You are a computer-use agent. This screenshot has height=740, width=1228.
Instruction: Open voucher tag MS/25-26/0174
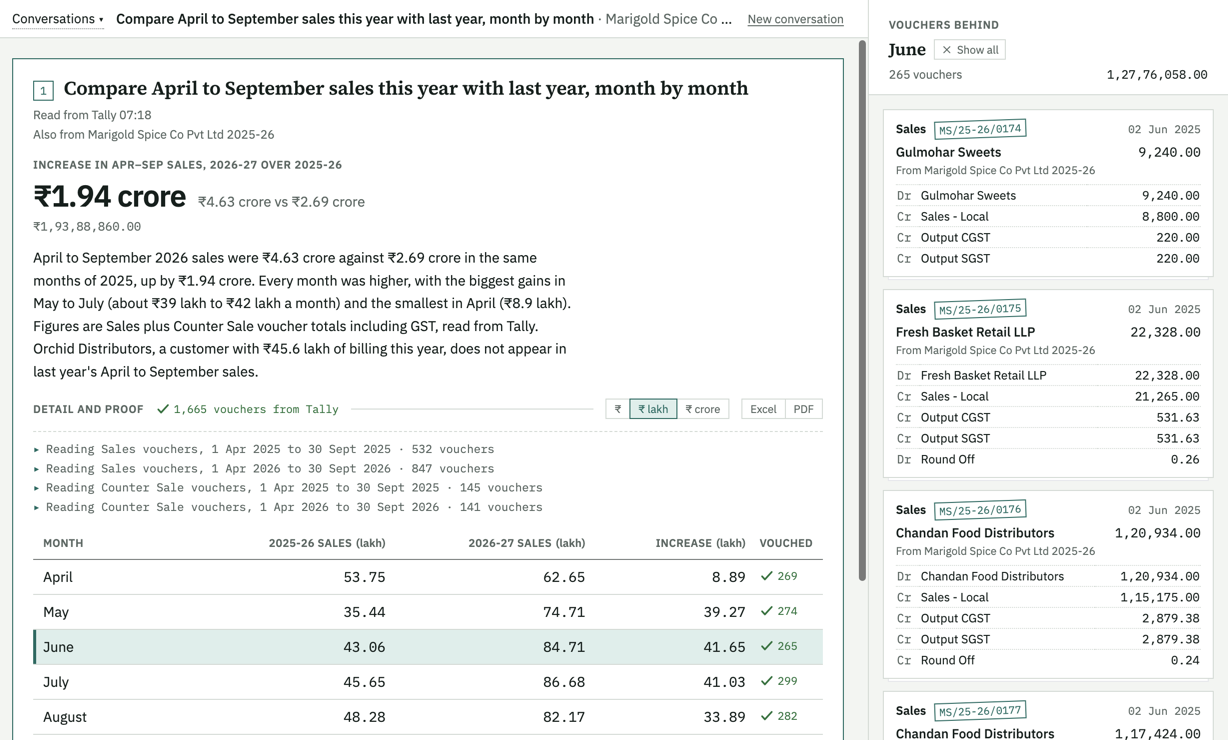980,129
